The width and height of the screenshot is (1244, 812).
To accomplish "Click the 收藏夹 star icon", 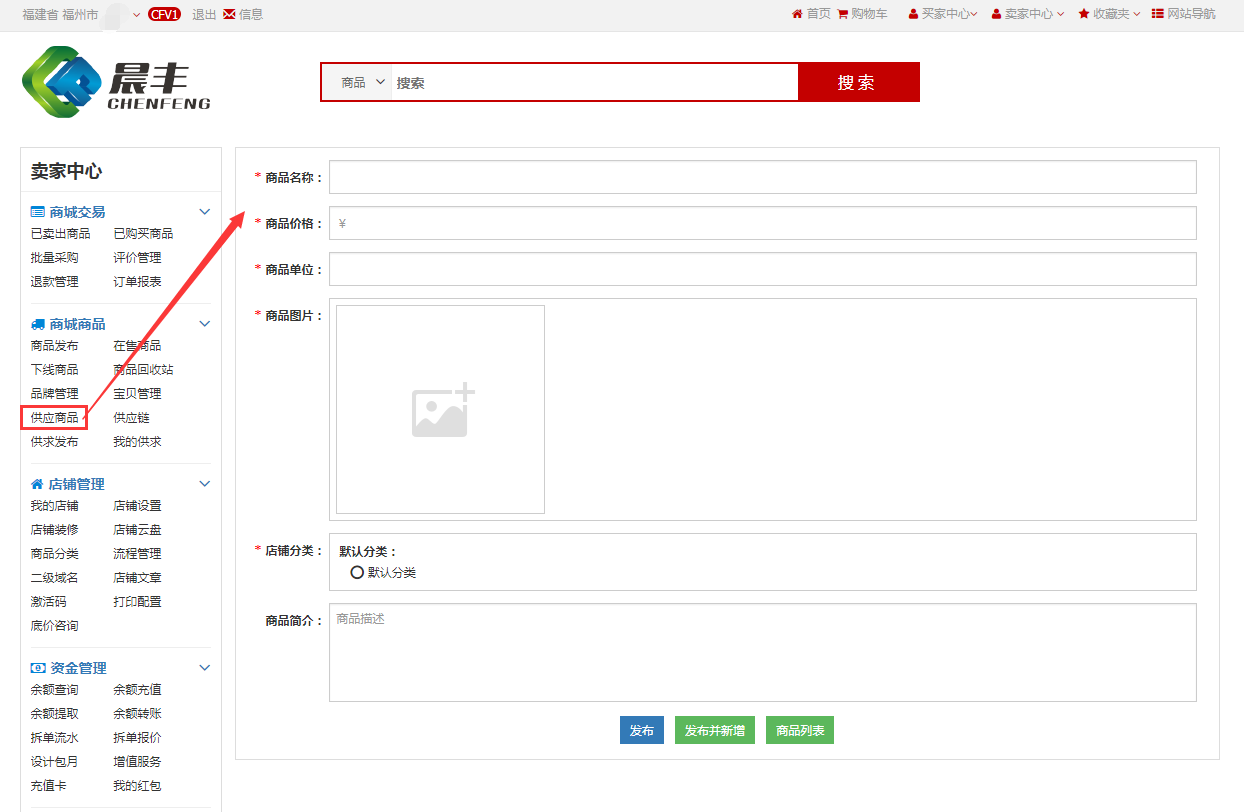I will (x=1084, y=14).
